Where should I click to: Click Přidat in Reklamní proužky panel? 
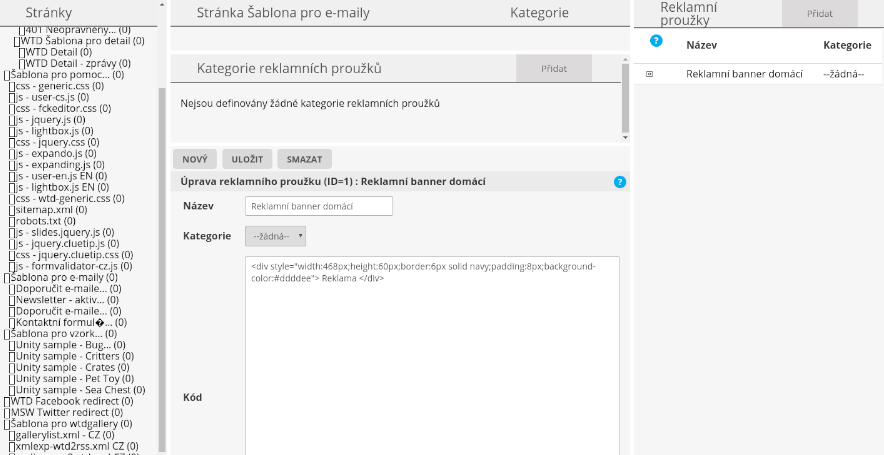tap(819, 13)
